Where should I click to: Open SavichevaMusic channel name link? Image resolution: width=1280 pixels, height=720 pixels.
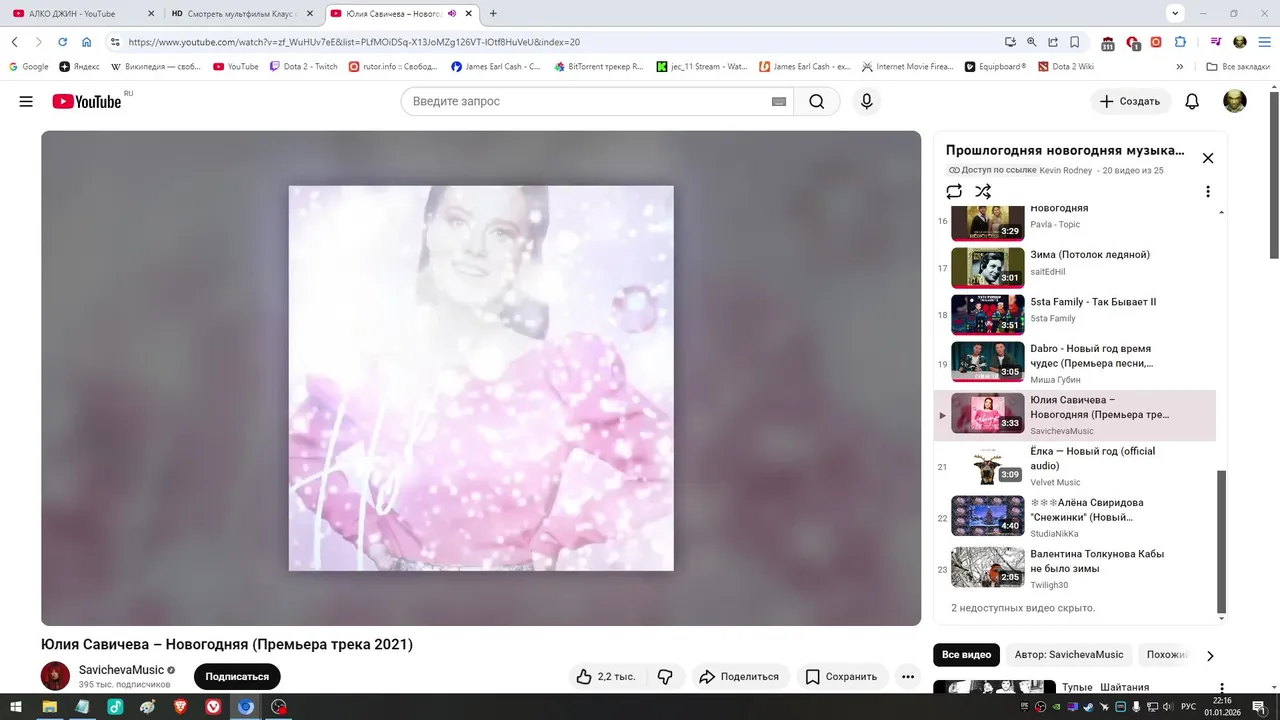click(x=121, y=670)
